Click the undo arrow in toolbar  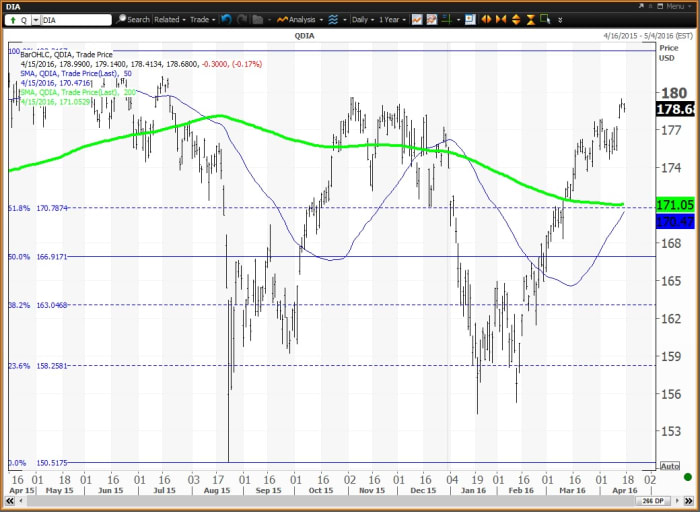[226, 20]
